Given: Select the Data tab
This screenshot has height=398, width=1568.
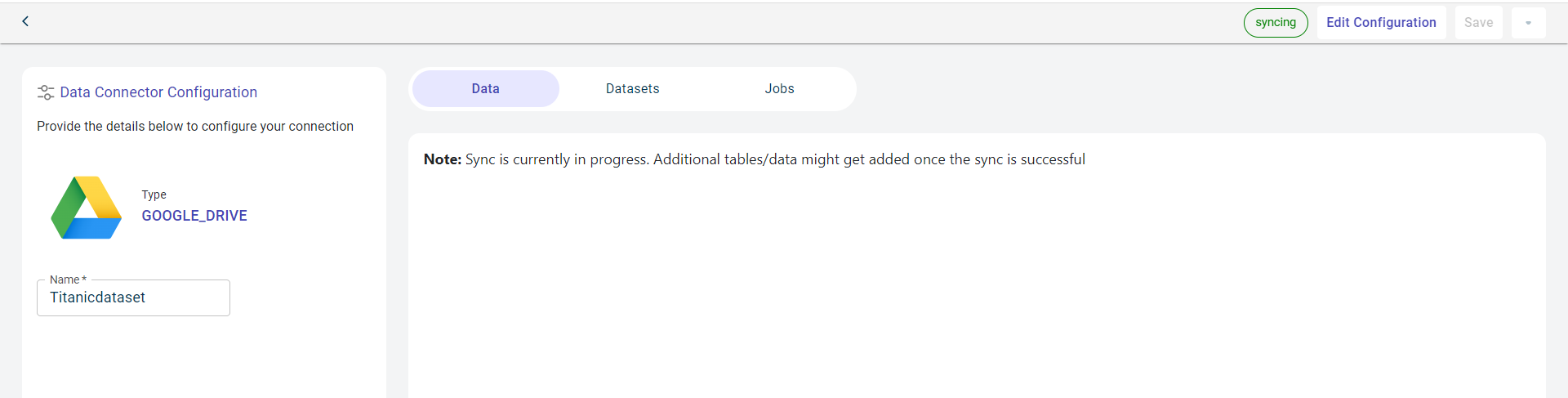Looking at the screenshot, I should 485,88.
